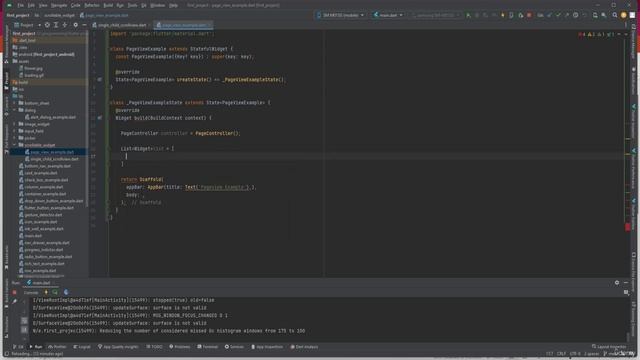Click UTF-8 encoding in status bar
The width and height of the screenshot is (640, 360).
tap(575, 353)
